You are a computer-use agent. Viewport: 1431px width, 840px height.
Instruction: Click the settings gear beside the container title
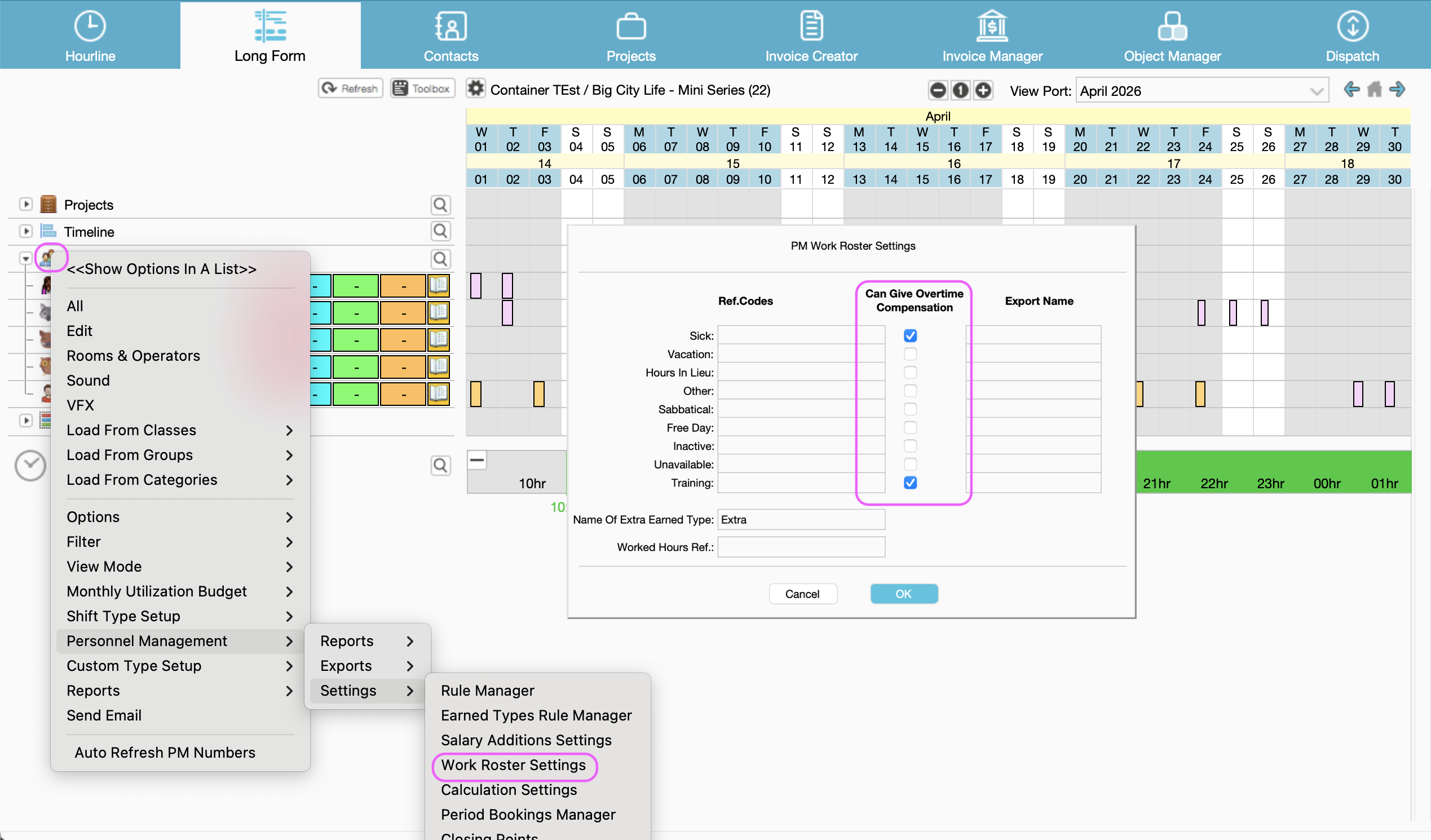(x=475, y=89)
